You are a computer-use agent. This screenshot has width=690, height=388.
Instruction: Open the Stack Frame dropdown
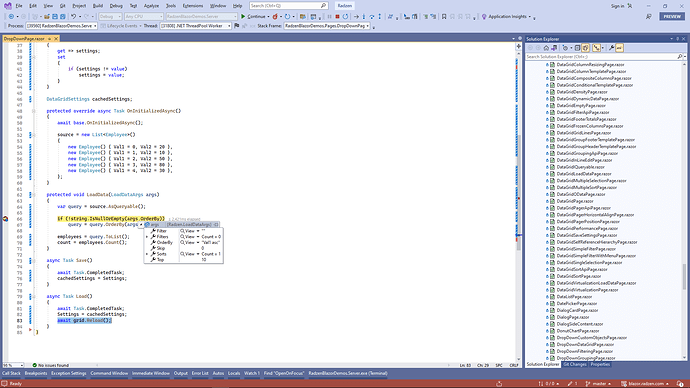pos(327,26)
